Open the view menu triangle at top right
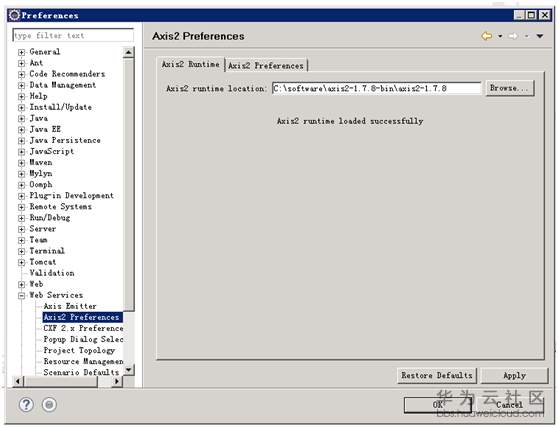The image size is (558, 428). [540, 36]
